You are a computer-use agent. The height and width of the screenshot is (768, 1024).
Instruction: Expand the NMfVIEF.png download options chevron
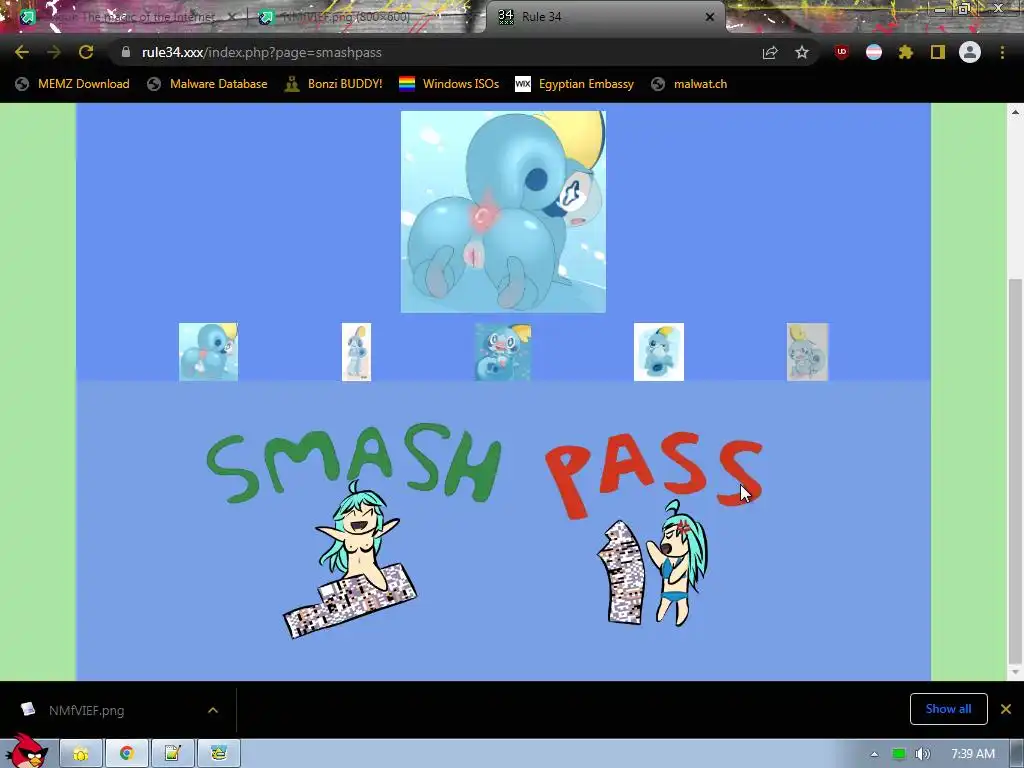click(x=213, y=710)
